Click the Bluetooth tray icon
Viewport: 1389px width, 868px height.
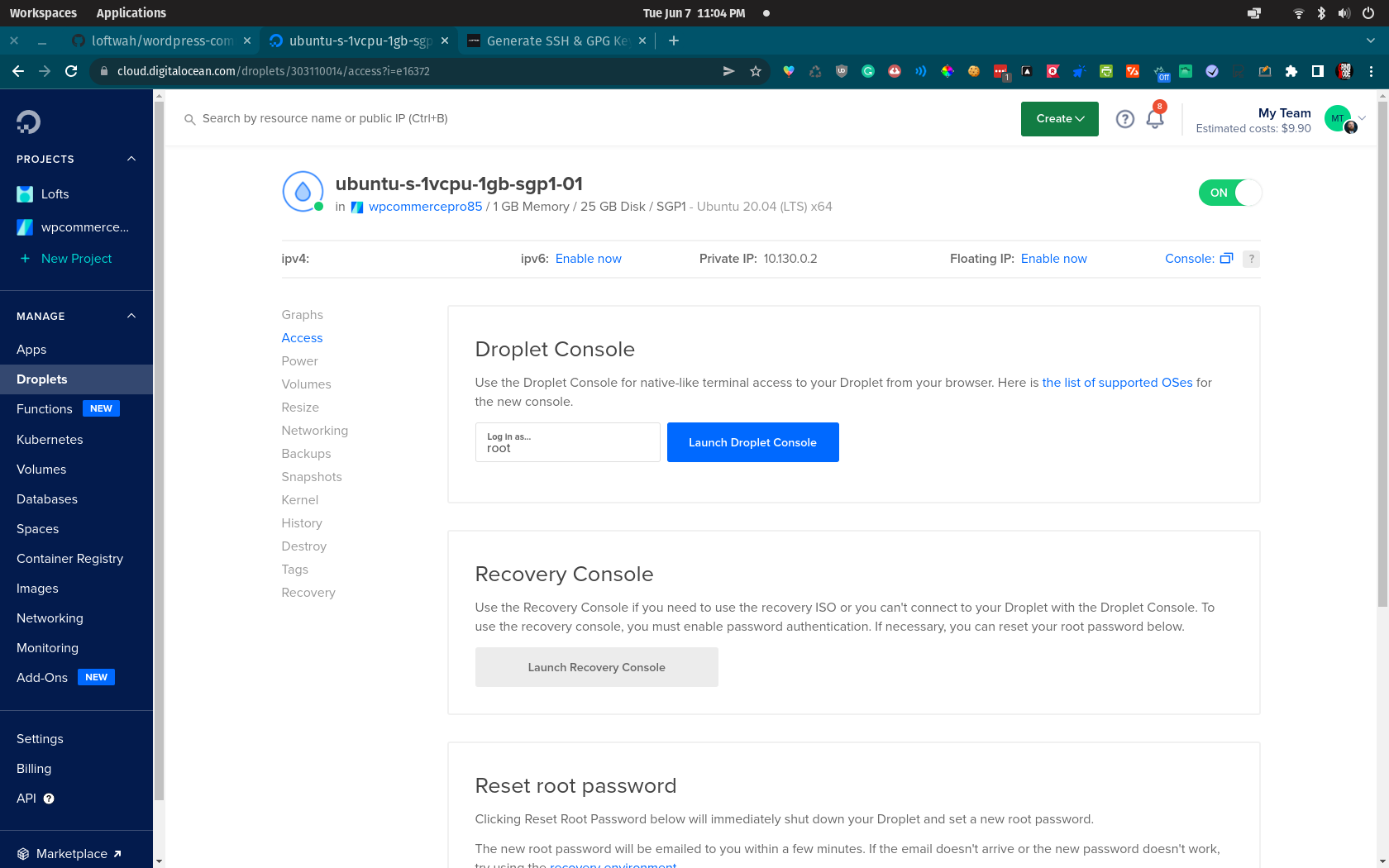(x=1321, y=13)
